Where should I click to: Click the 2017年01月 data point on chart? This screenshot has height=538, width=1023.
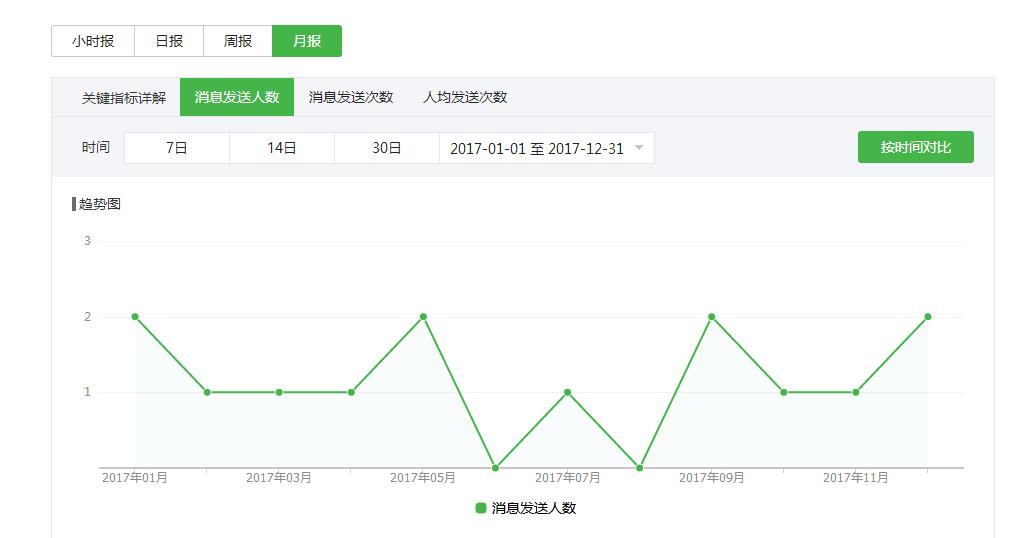click(135, 317)
